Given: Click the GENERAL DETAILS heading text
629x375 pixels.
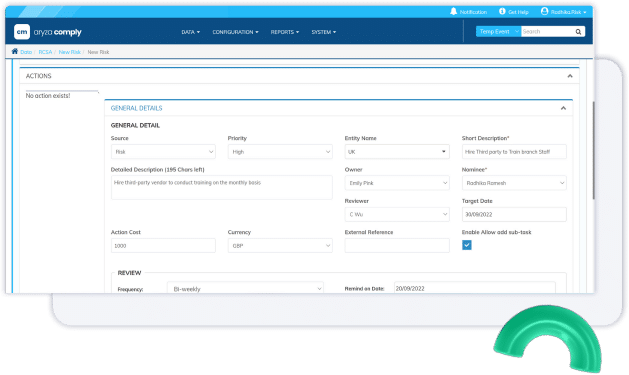Looking at the screenshot, I should click(x=136, y=108).
